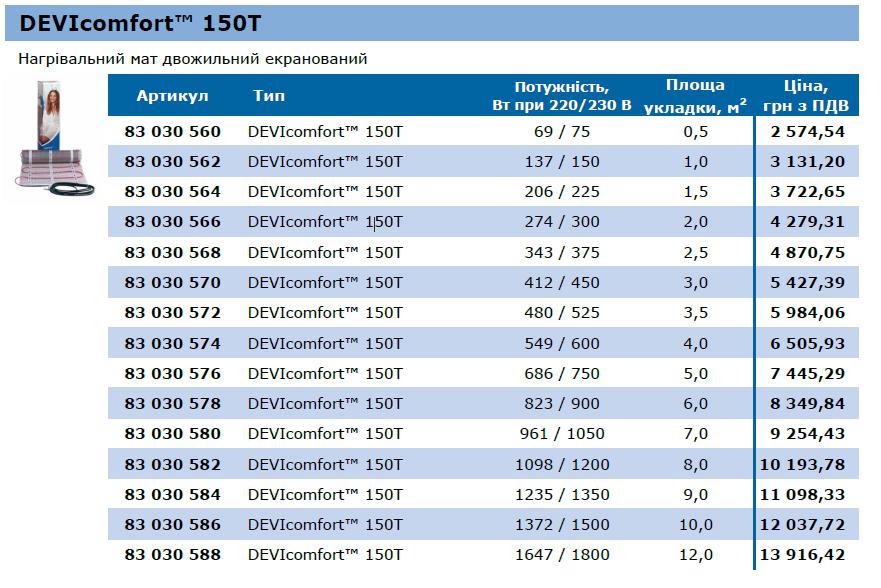
Task: Select article number 83 030 582
Action: (172, 465)
